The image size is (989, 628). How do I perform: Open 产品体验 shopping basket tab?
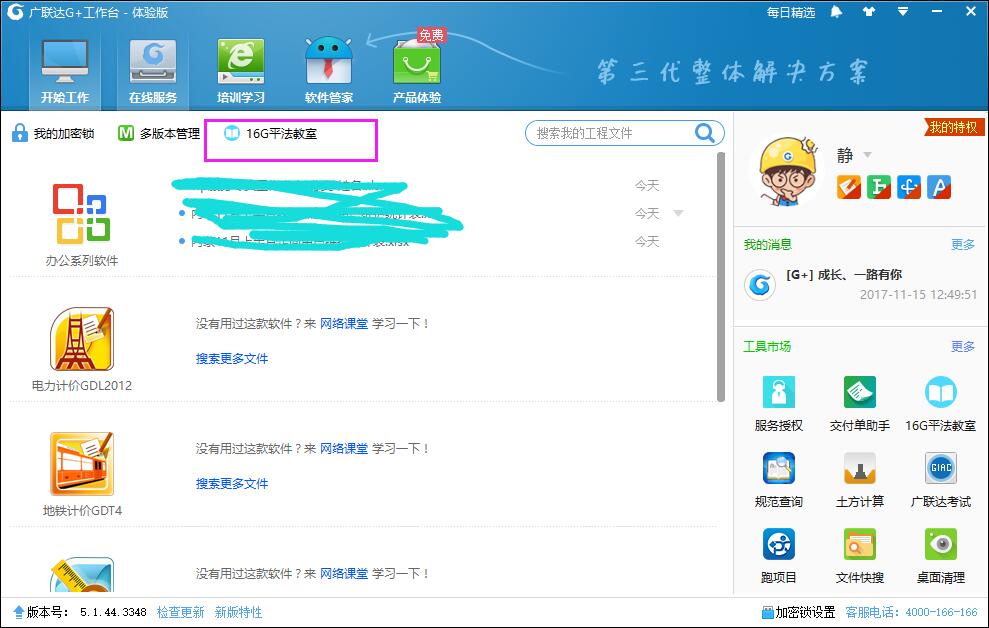click(x=417, y=71)
